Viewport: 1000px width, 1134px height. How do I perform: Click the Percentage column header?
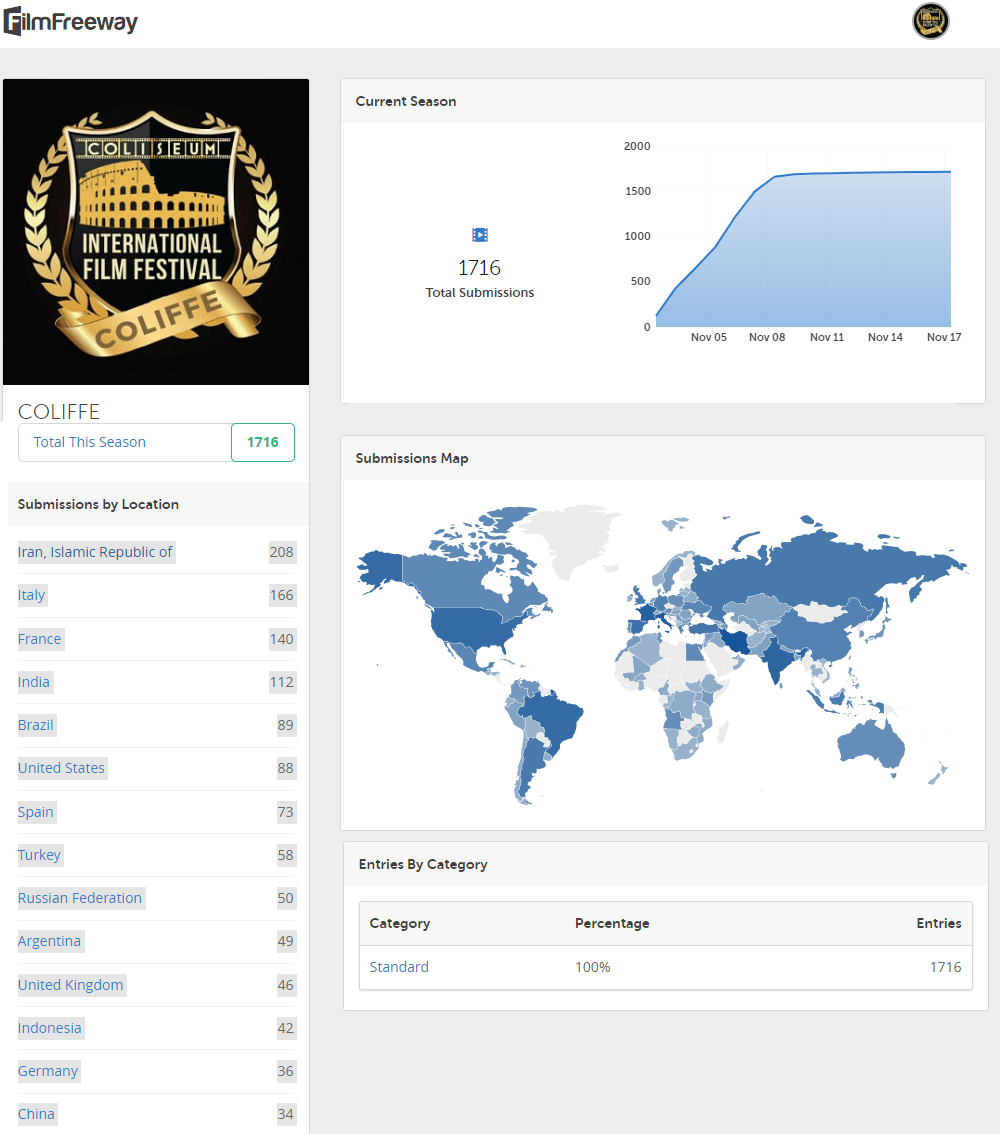(x=612, y=924)
